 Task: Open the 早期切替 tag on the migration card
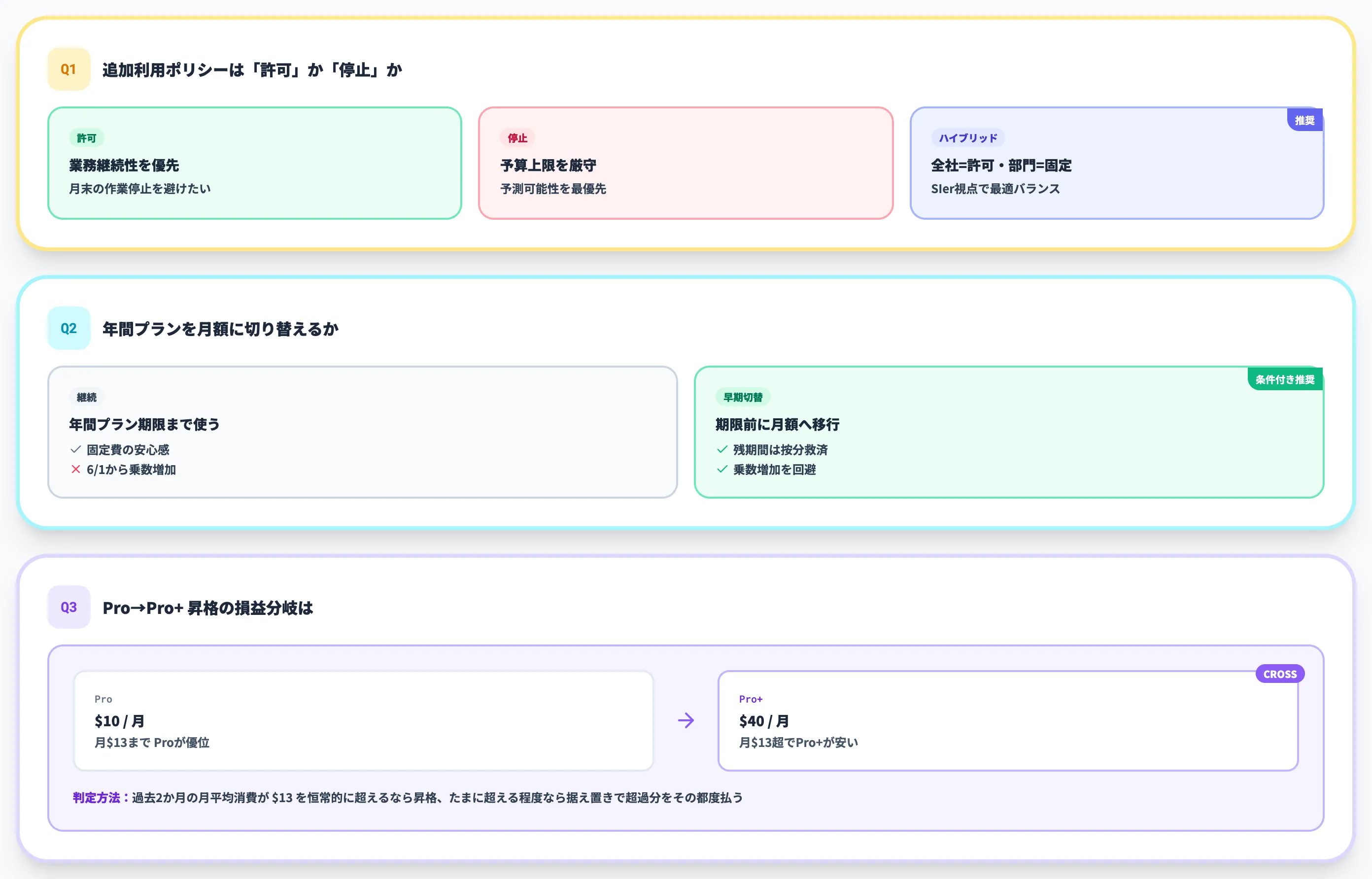pyautogui.click(x=743, y=397)
